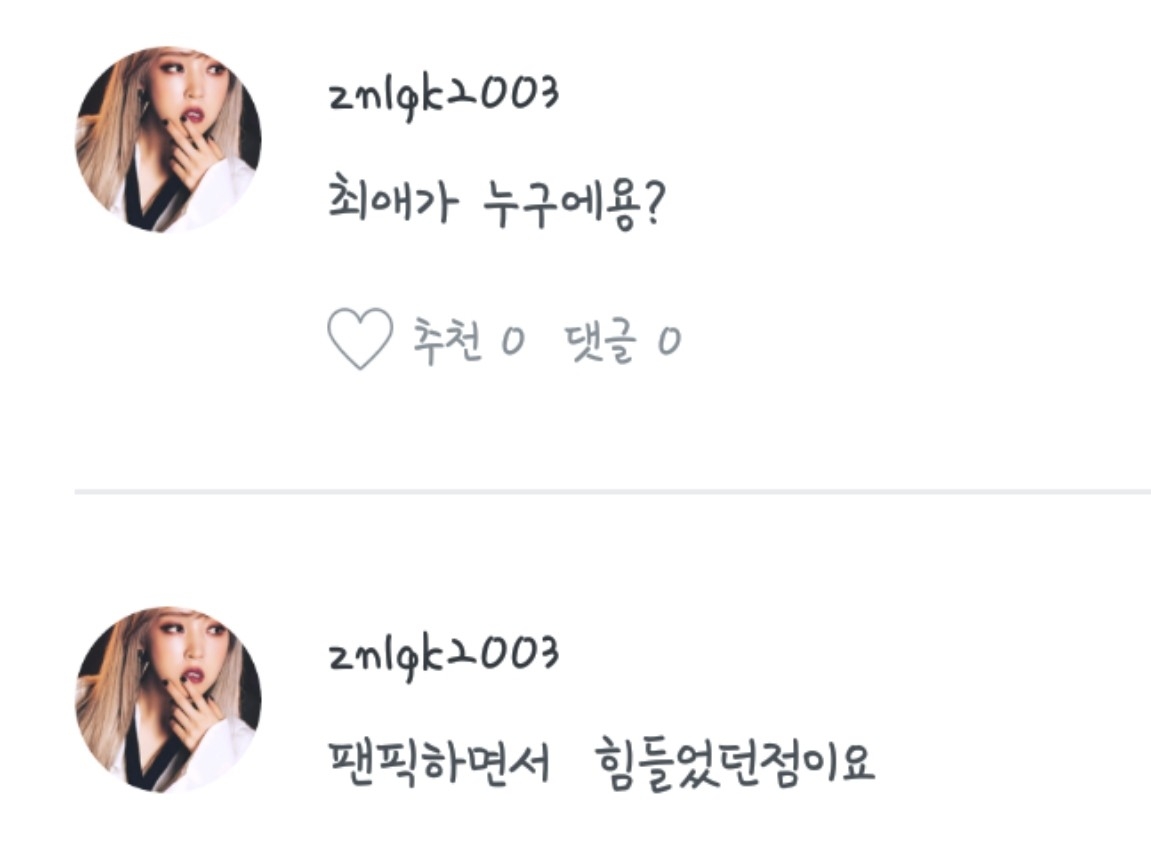
Task: Open znlqk2003 profile from the second comment
Action: pos(443,656)
